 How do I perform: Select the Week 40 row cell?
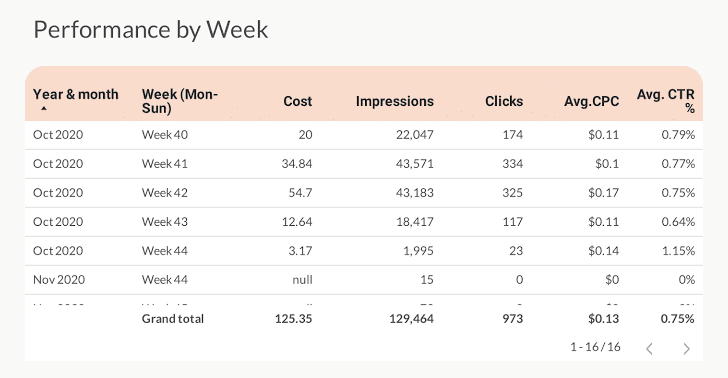pyautogui.click(x=165, y=135)
